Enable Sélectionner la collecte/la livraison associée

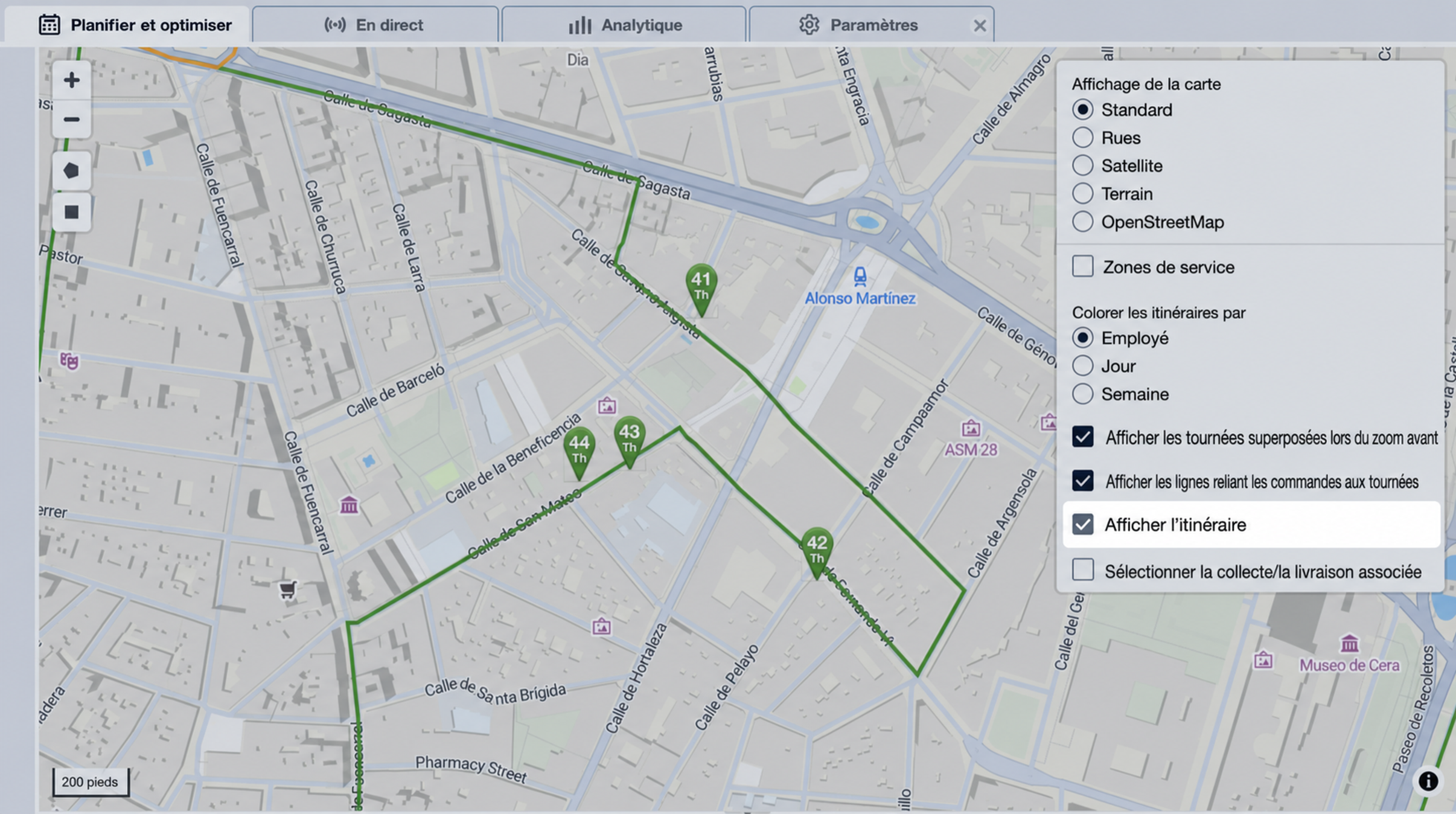[x=1082, y=569]
